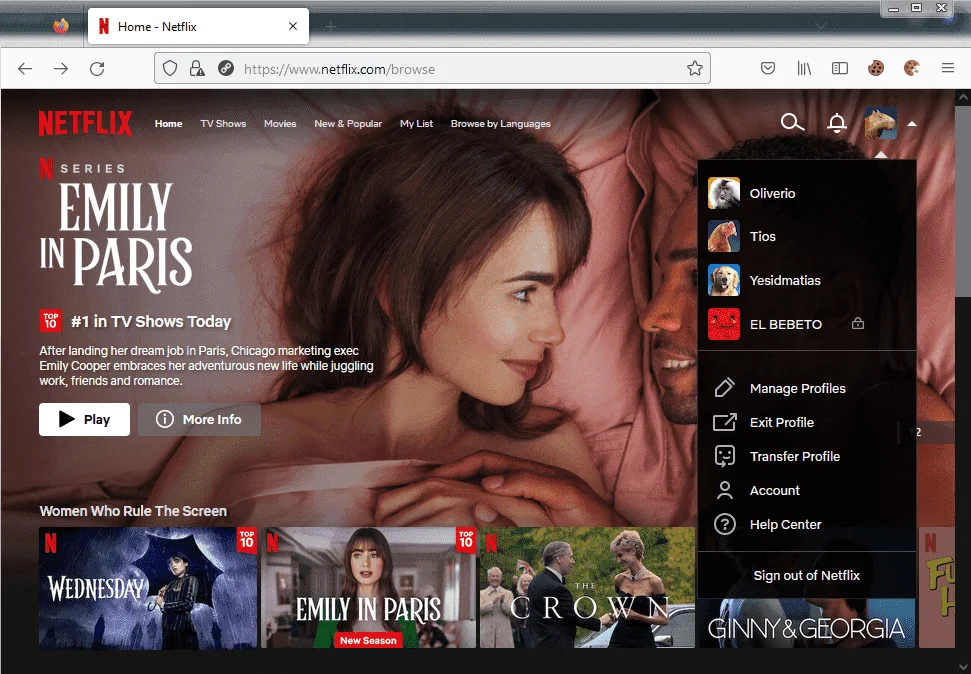Screen dimensions: 971x674
Task: Open My List navigation link
Action: pos(416,123)
